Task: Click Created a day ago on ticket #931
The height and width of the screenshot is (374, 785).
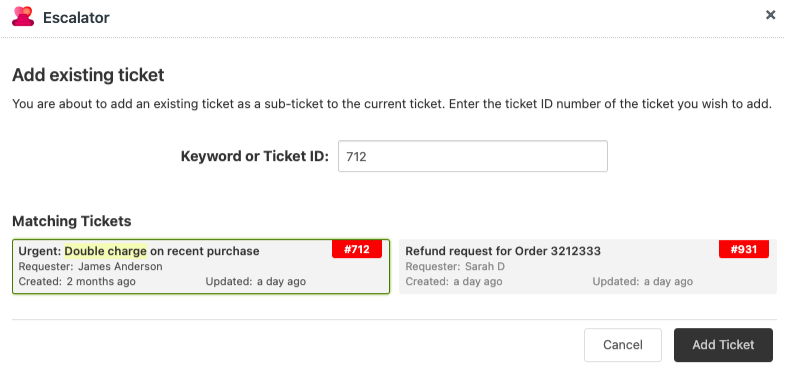Action: point(454,281)
